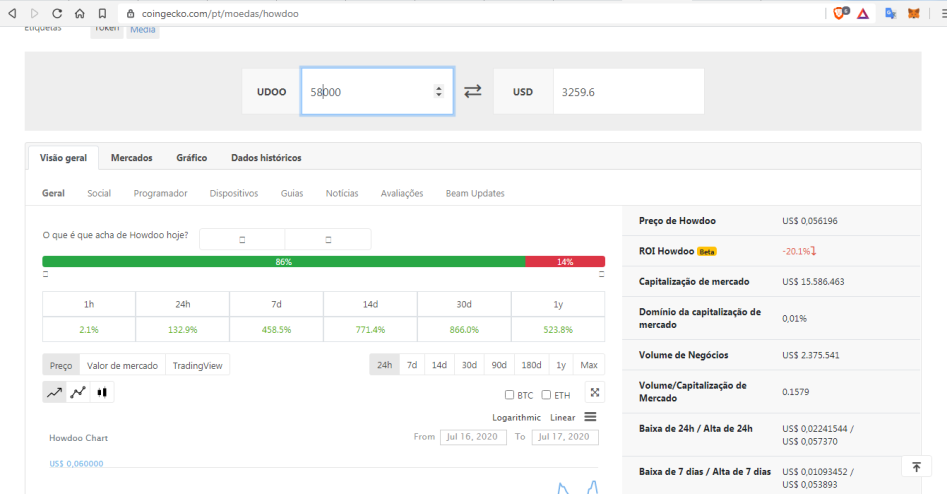Screen dimensions: 947x494
Task: Open the chart hamburger export menu
Action: point(590,417)
